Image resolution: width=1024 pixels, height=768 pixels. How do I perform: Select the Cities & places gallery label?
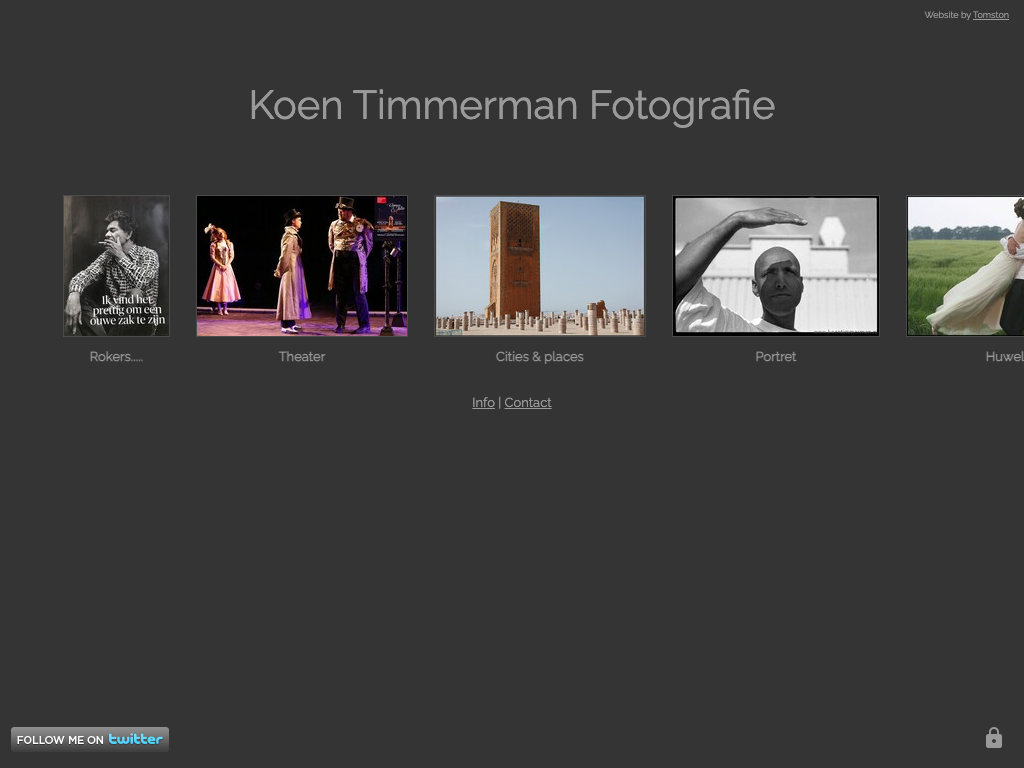[539, 357]
